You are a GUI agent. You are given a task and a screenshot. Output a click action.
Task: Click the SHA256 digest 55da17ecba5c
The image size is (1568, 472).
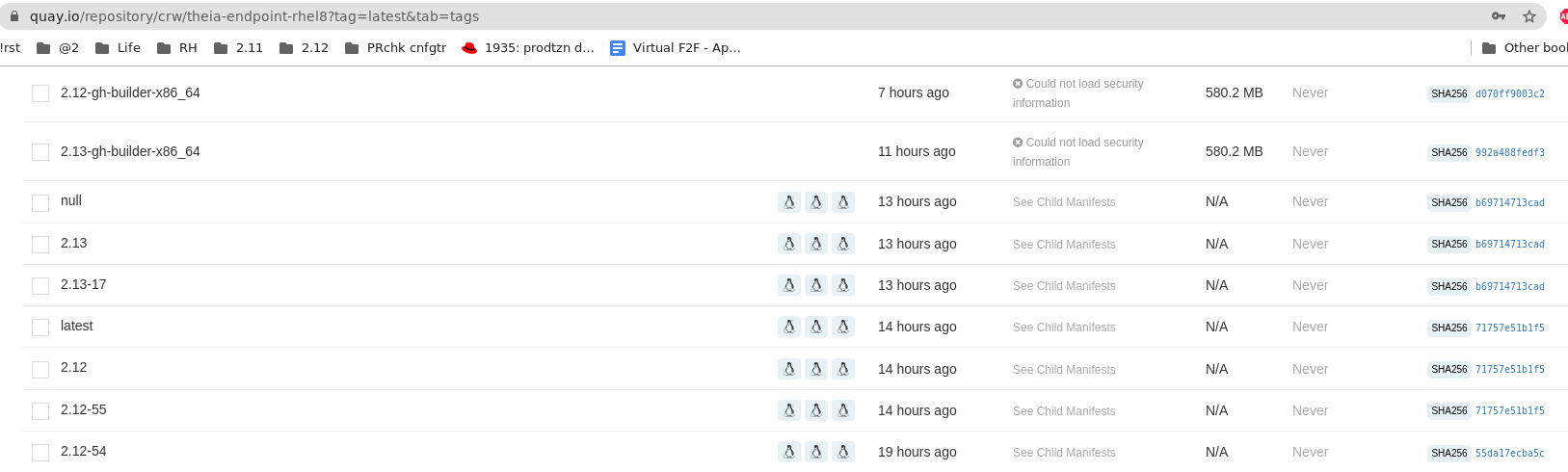click(1509, 454)
